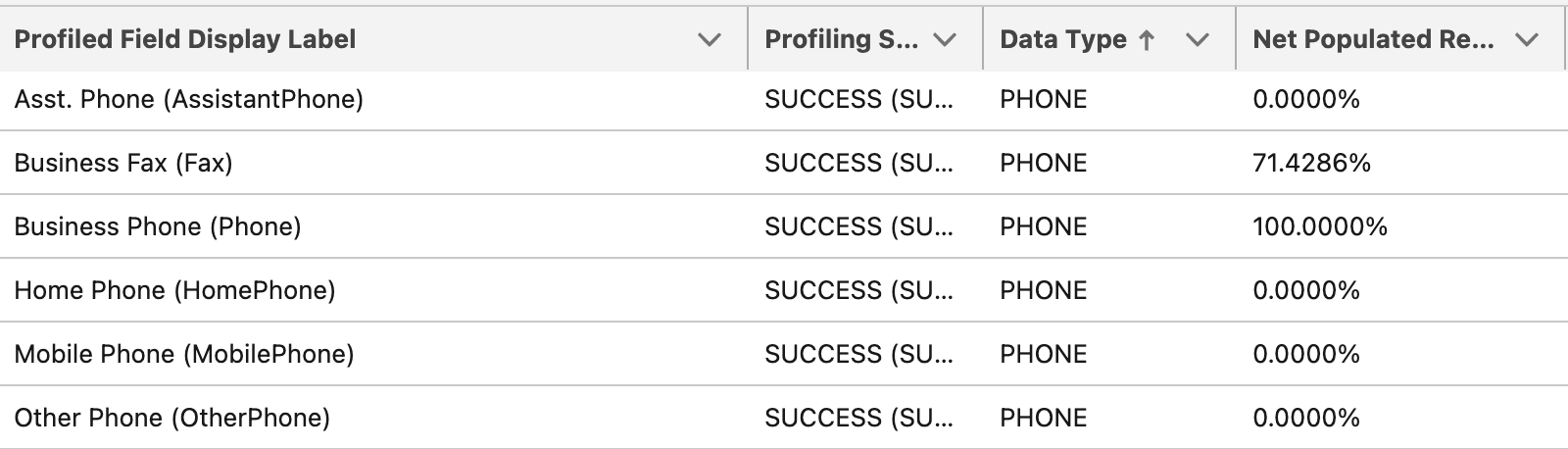Click the Business Phone (Phone) field label
This screenshot has height=449, width=1568.
coord(158,226)
